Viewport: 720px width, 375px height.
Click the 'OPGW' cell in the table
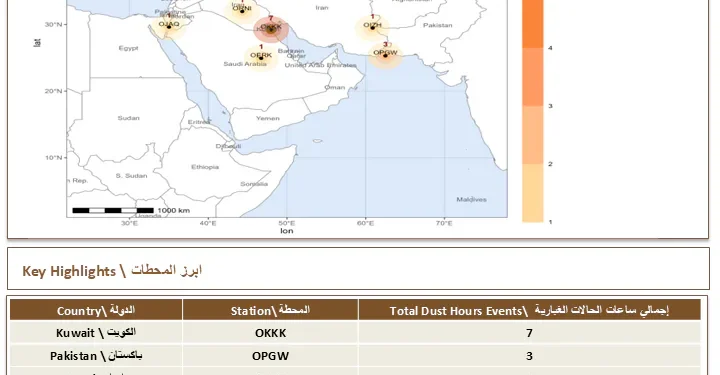[x=270, y=356]
